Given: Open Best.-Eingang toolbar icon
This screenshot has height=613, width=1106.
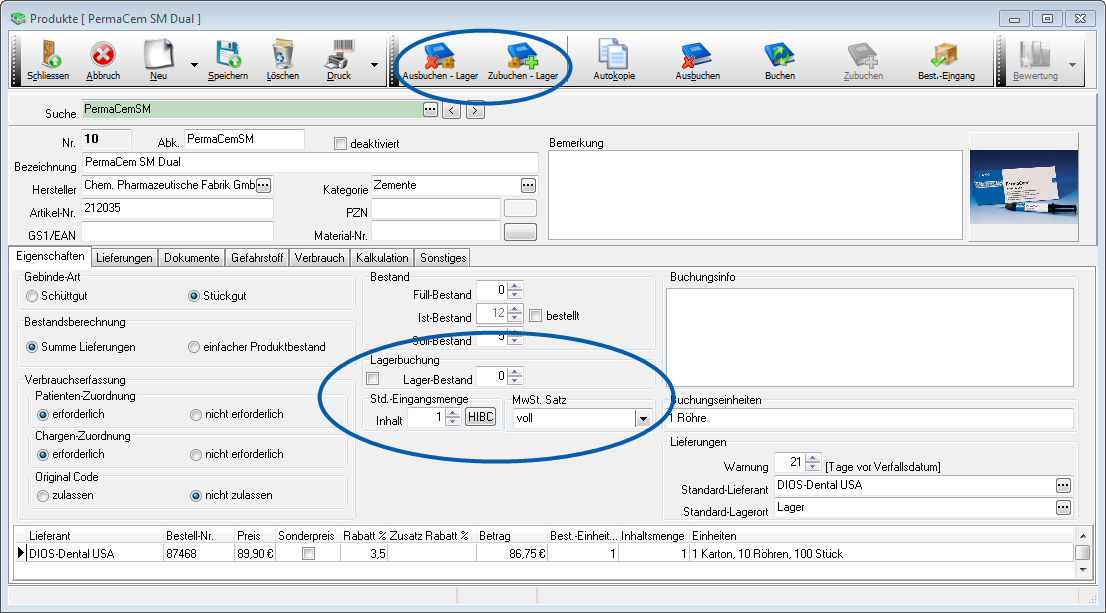Looking at the screenshot, I should tap(945, 55).
